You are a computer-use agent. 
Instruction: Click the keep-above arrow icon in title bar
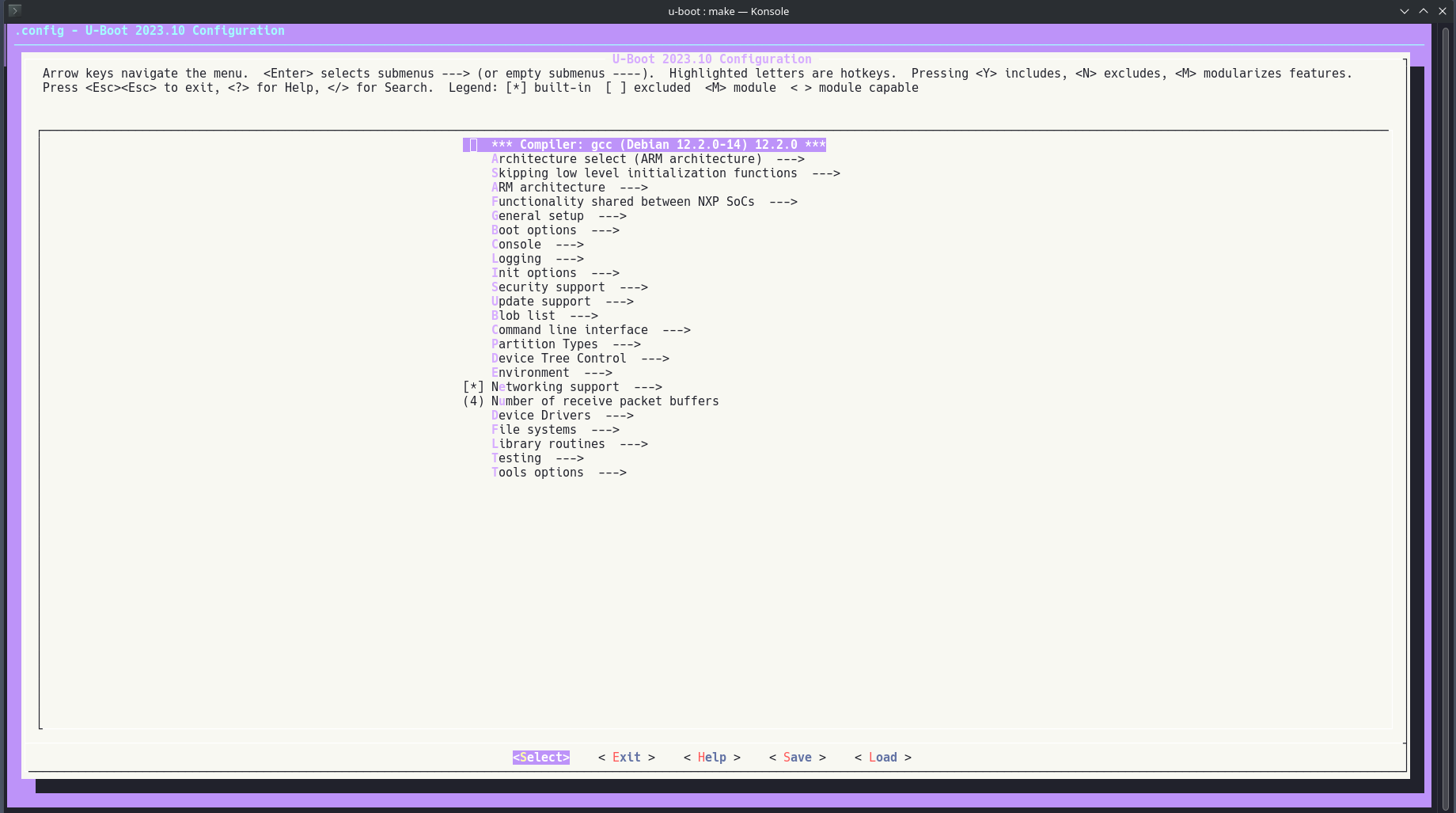point(1424,11)
